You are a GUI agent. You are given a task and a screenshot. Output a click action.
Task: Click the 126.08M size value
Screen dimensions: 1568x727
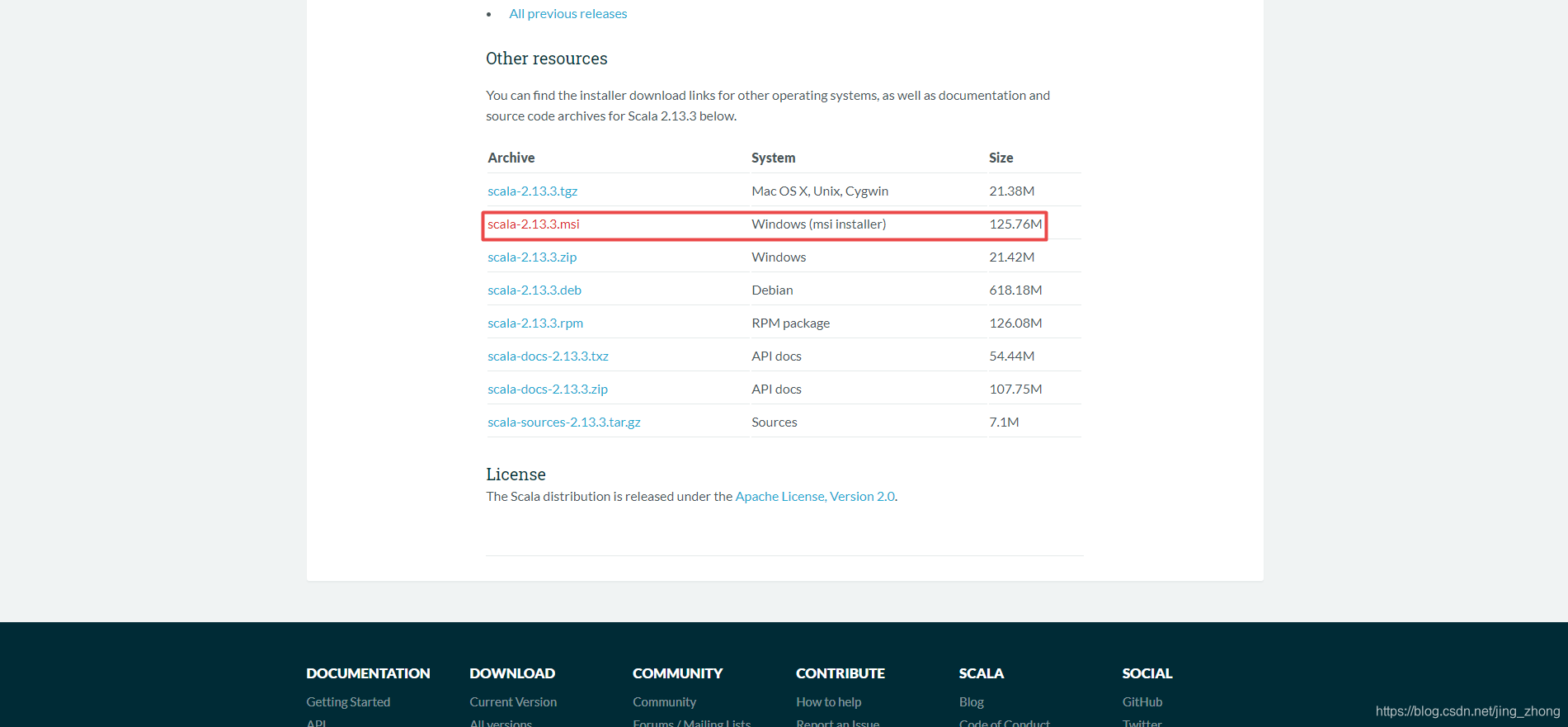1015,323
